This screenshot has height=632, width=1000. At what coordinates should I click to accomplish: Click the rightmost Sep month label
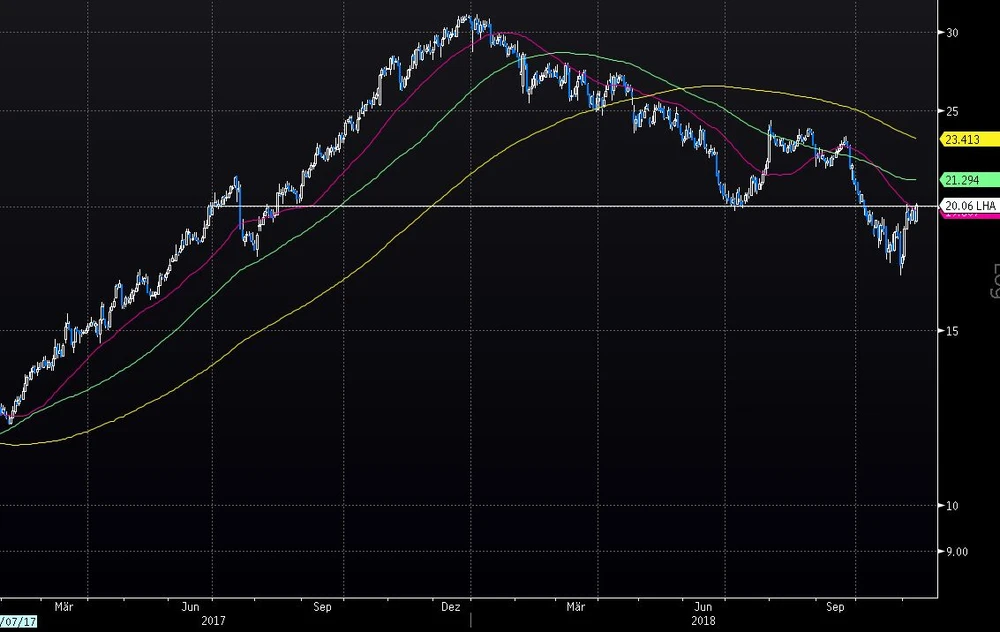(836, 606)
